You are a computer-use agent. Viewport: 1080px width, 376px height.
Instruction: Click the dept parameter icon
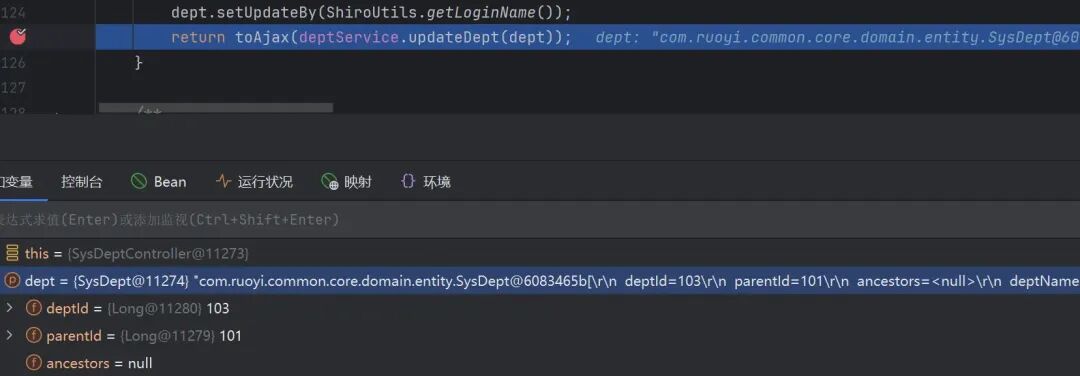[x=12, y=281]
